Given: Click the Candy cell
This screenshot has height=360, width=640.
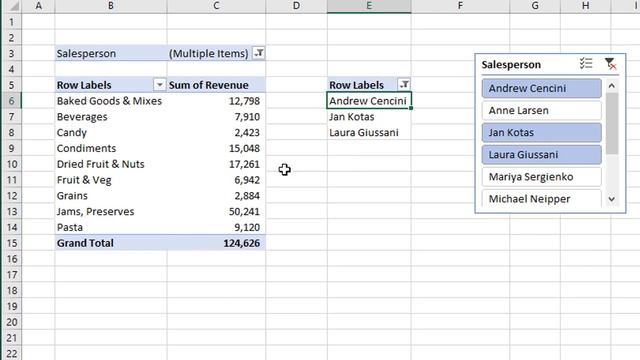Looking at the screenshot, I should pos(111,132).
